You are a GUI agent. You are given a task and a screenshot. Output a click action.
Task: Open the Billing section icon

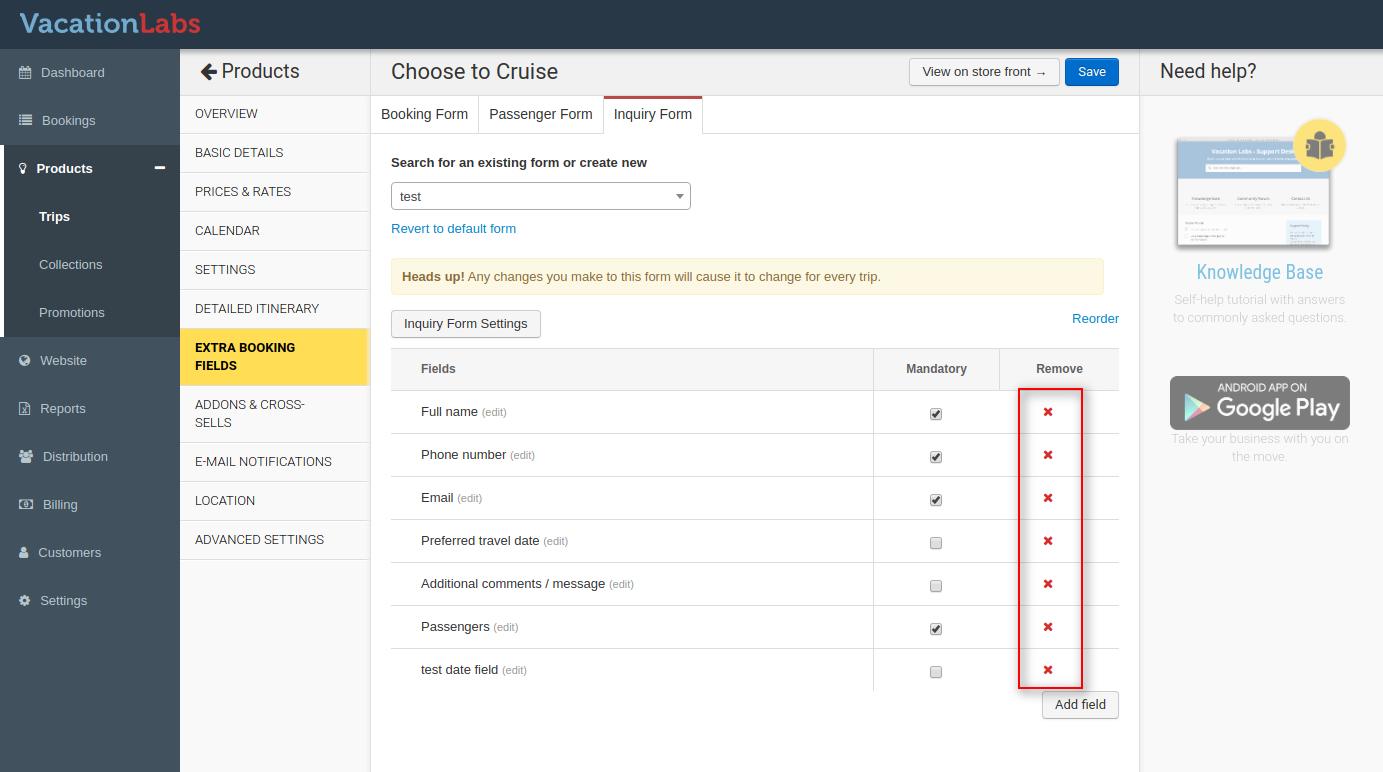26,504
